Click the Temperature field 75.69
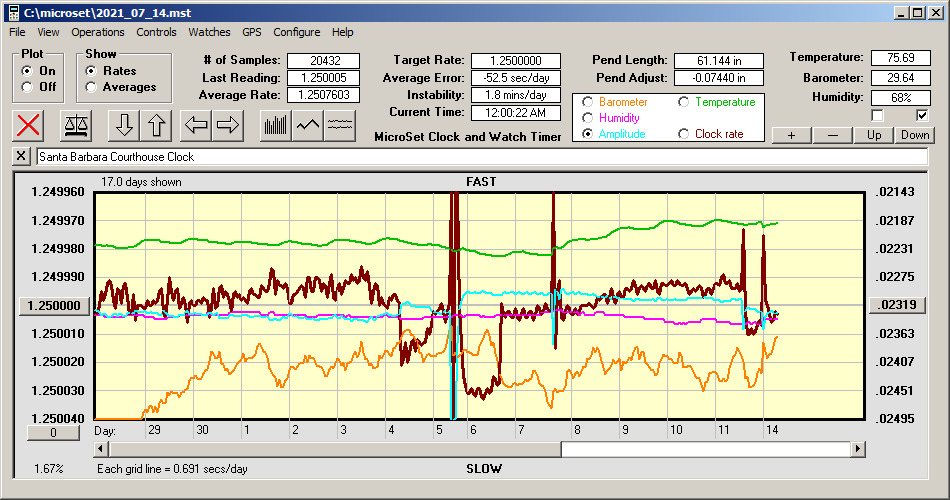Viewport: 950px width, 500px height. (x=900, y=58)
